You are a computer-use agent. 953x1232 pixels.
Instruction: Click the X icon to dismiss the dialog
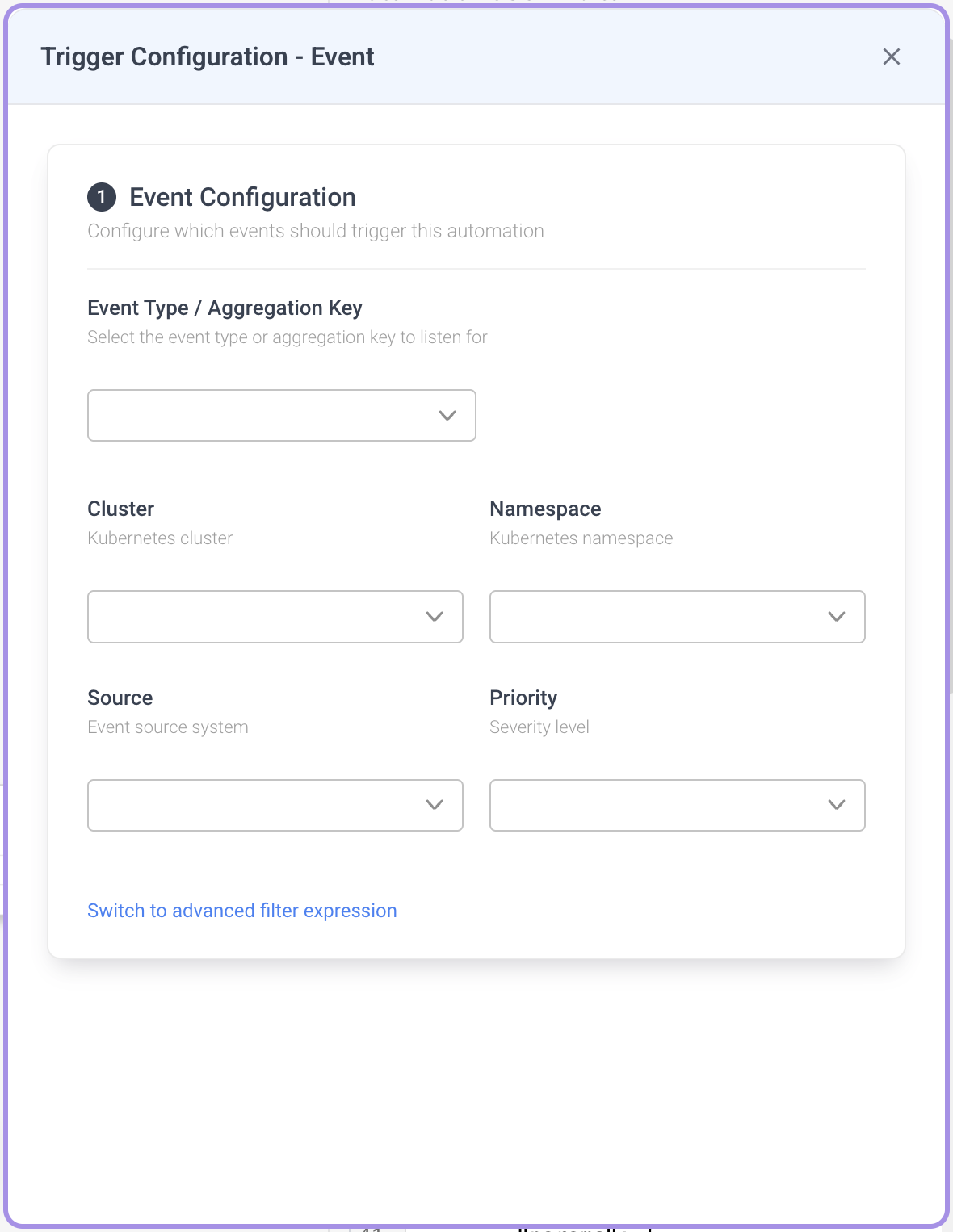coord(892,57)
